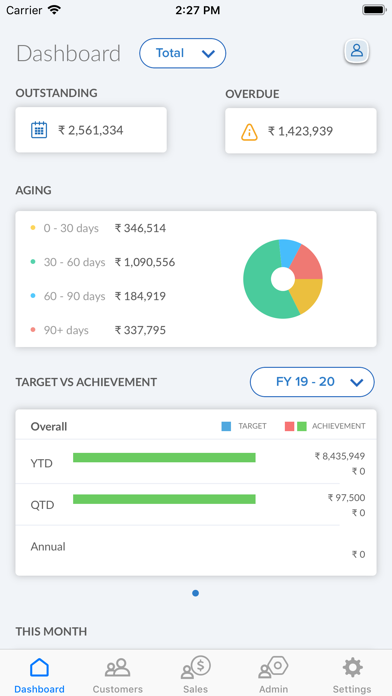This screenshot has width=392, height=696.
Task: Switch to the Customers tab label
Action: 117,689
